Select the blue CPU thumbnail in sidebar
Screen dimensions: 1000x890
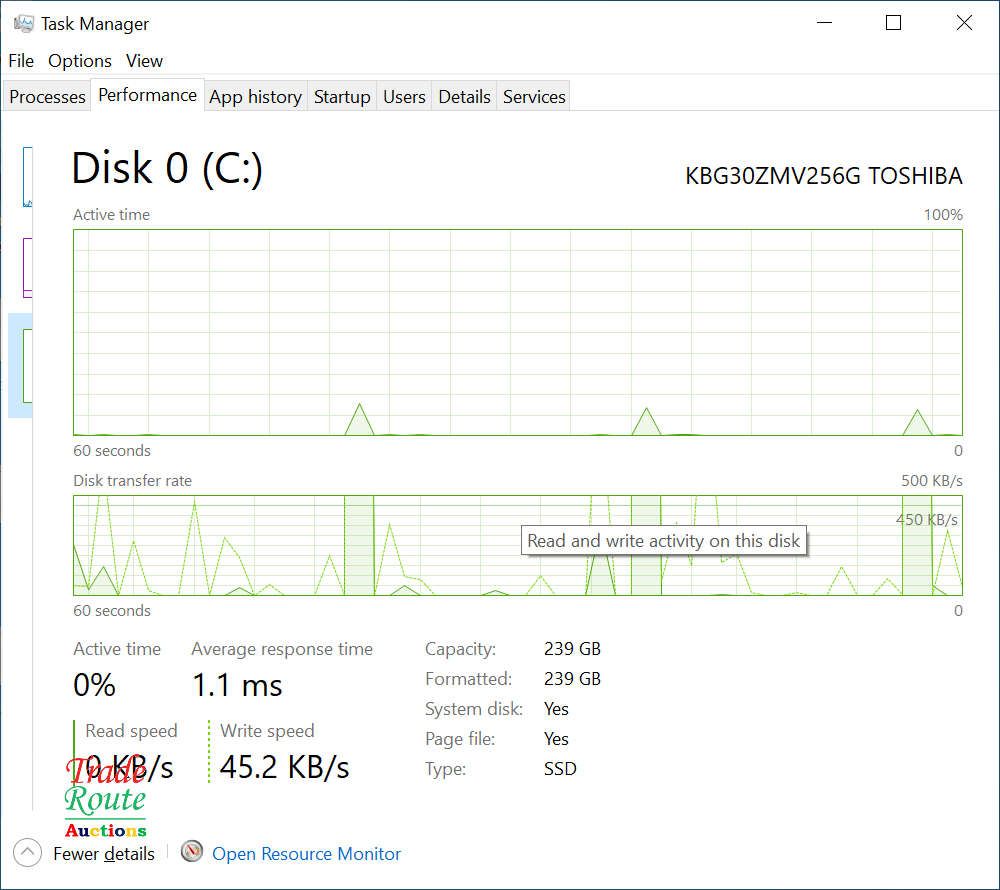coord(27,178)
